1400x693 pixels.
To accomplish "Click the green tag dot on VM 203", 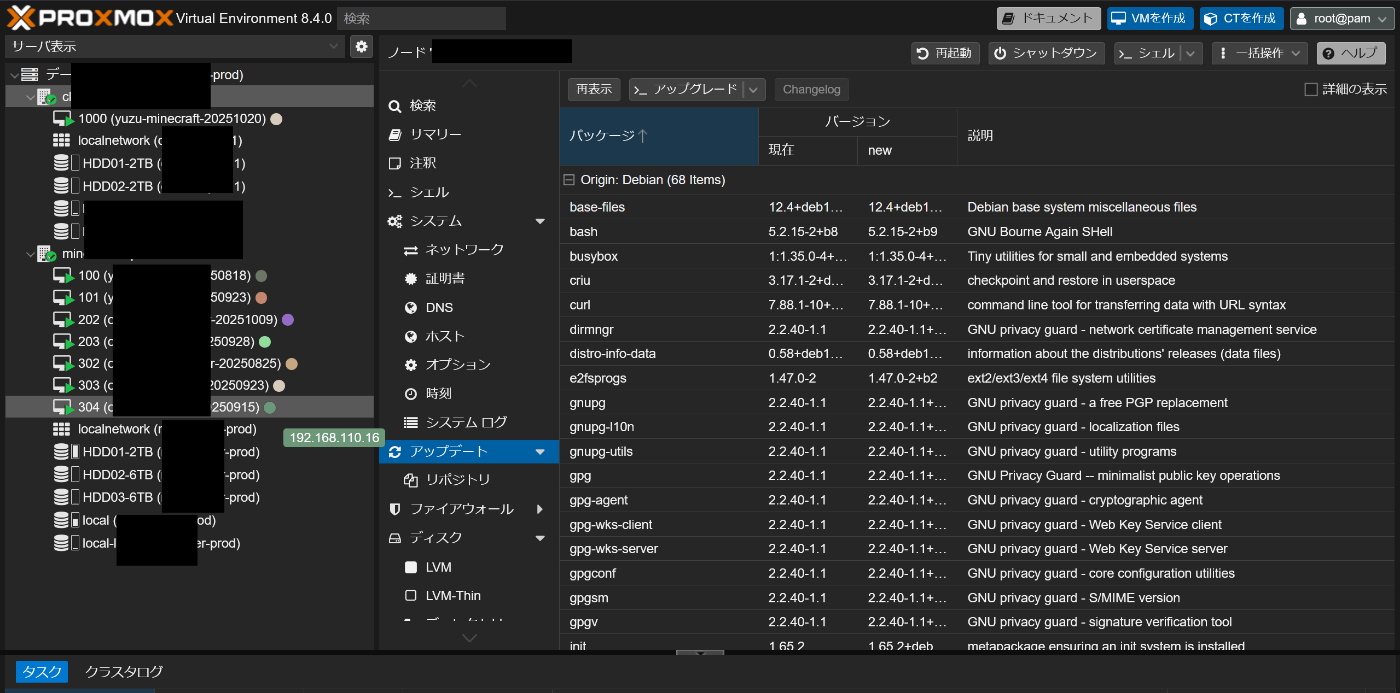I will click(x=265, y=342).
